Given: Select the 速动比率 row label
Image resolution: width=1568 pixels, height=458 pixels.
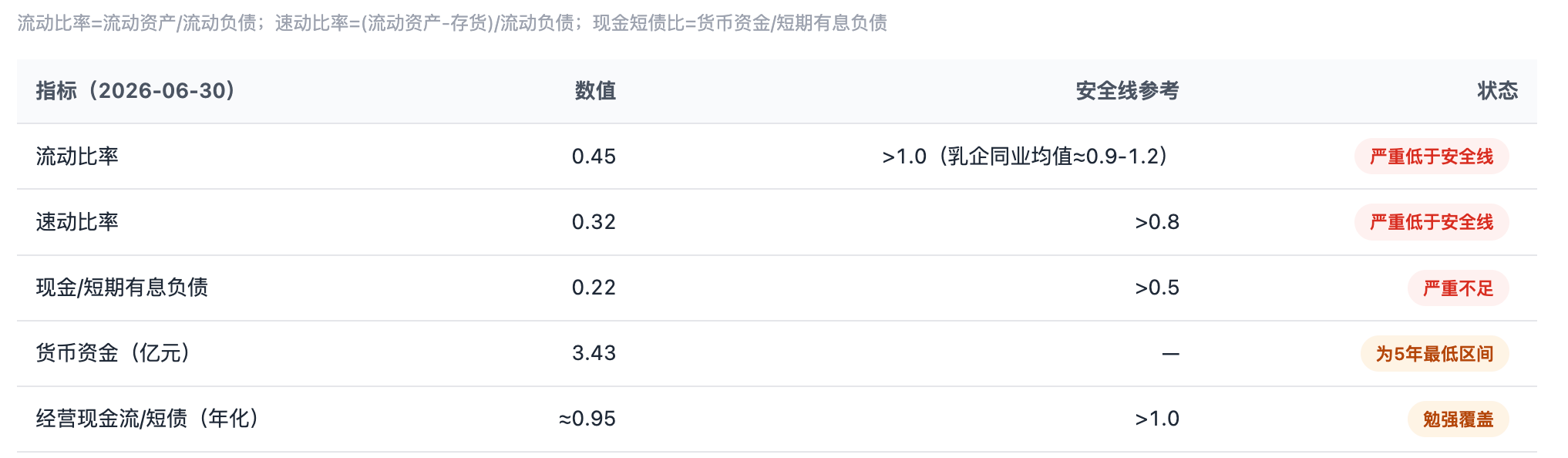Looking at the screenshot, I should (x=77, y=222).
